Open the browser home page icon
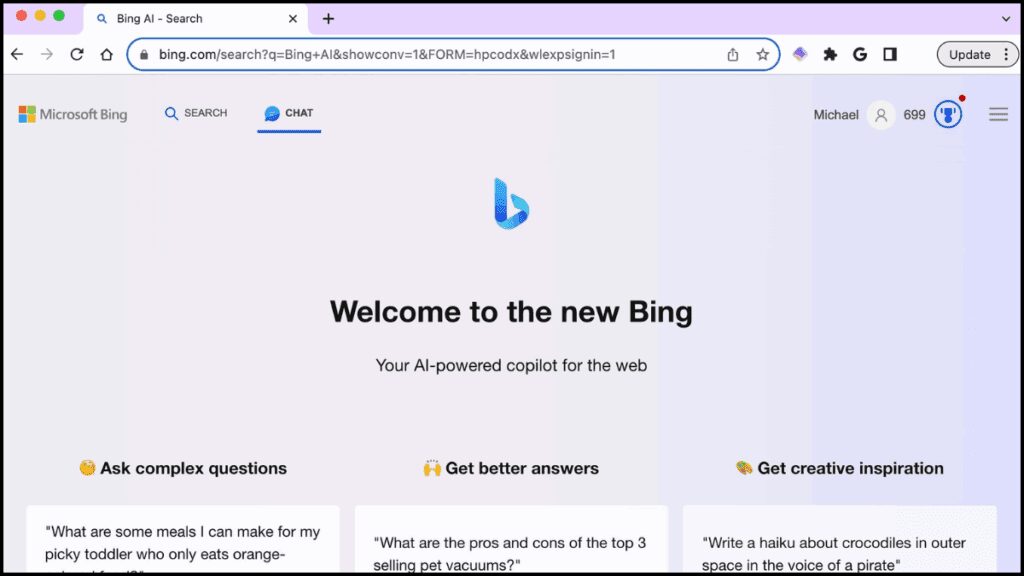Screen dimensions: 1024x576 coord(106,54)
